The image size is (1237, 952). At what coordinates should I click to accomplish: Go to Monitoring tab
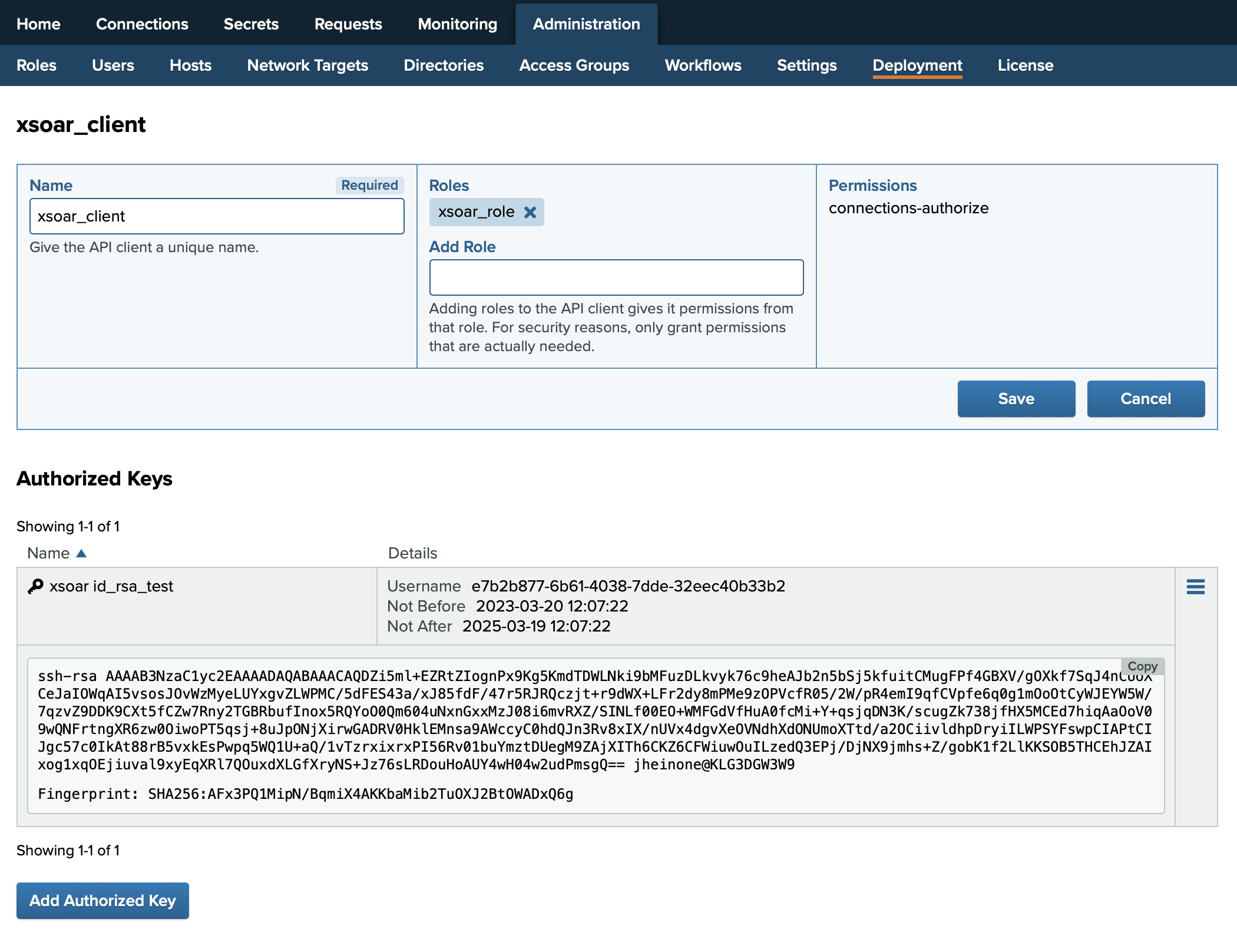coord(457,24)
